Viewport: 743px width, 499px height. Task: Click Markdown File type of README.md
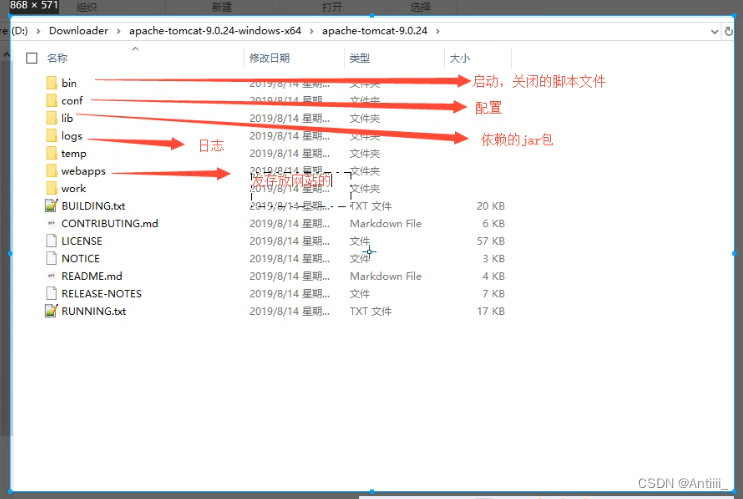click(x=386, y=276)
